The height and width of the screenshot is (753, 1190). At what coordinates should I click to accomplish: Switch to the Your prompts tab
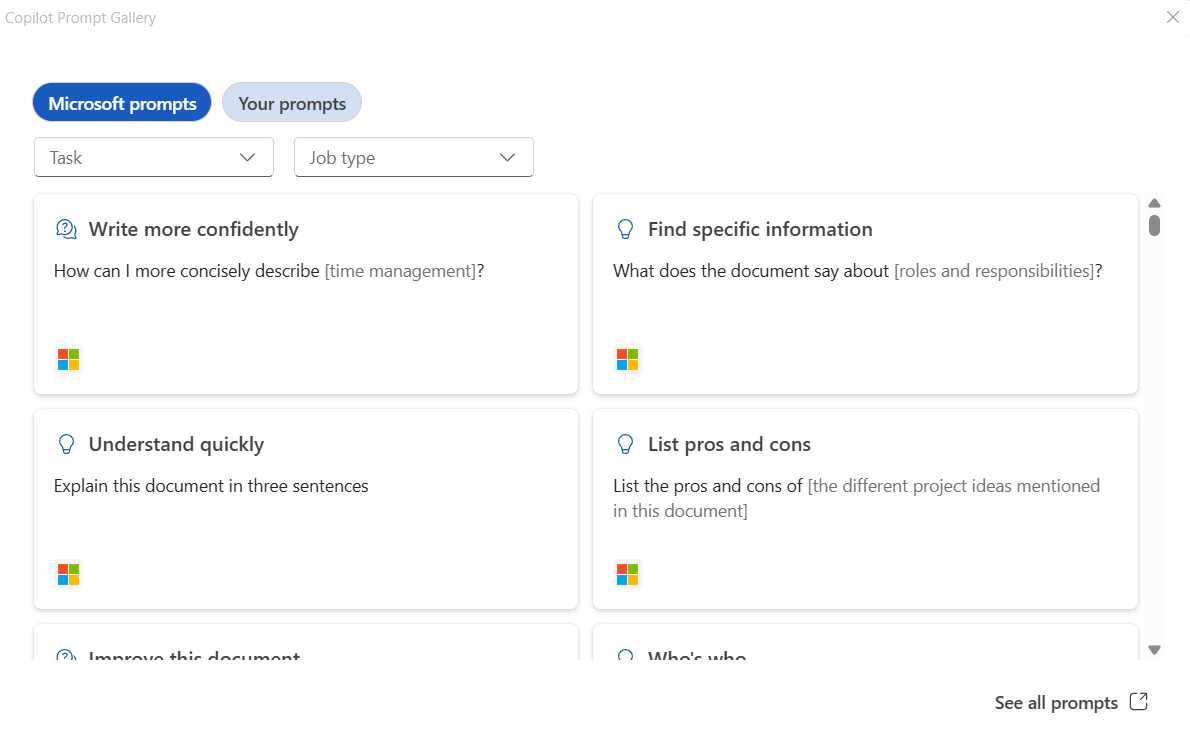[x=292, y=103]
